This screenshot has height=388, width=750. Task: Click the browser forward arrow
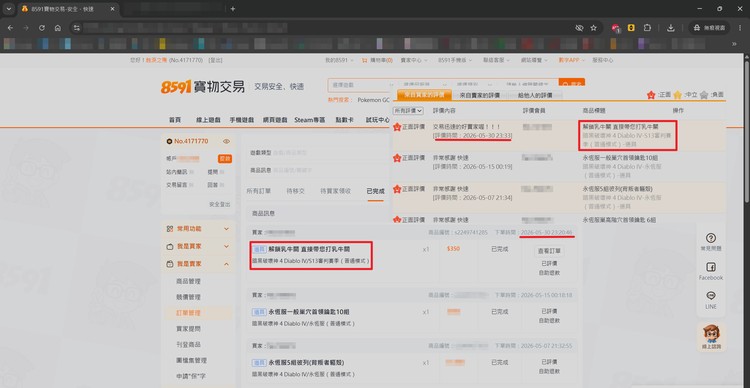click(x=26, y=28)
